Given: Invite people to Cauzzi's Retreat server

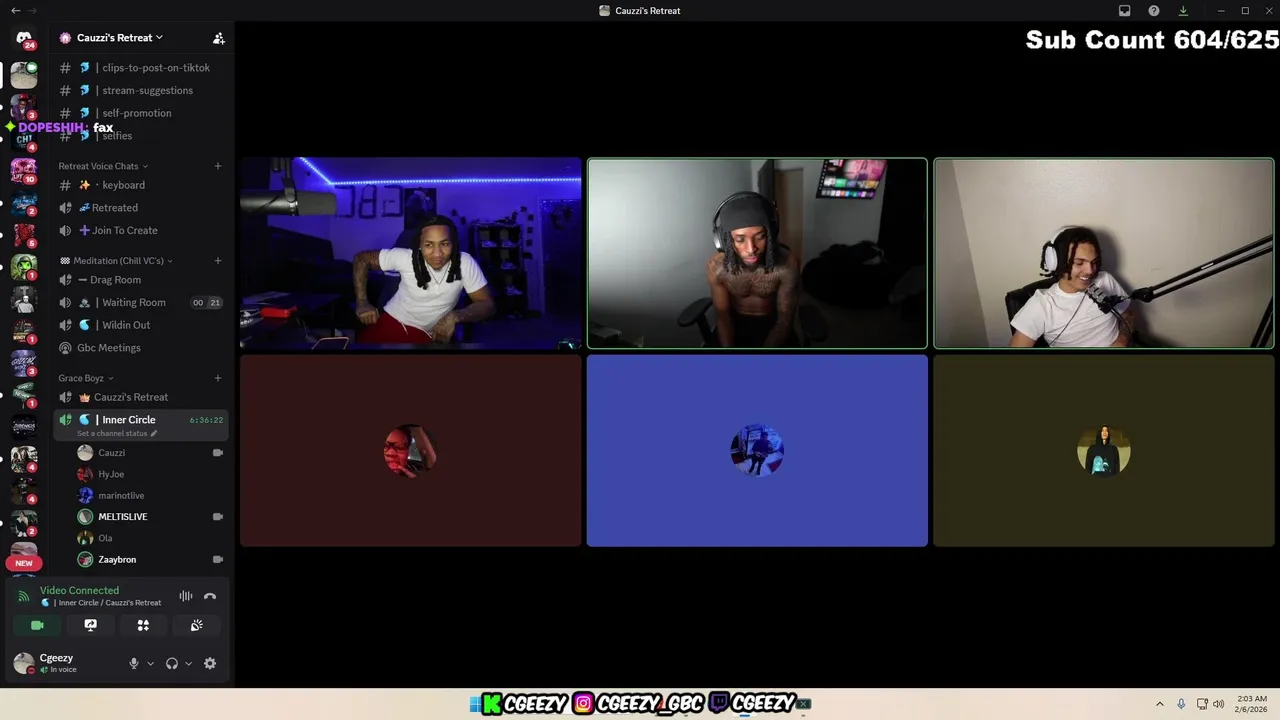Looking at the screenshot, I should click(218, 38).
